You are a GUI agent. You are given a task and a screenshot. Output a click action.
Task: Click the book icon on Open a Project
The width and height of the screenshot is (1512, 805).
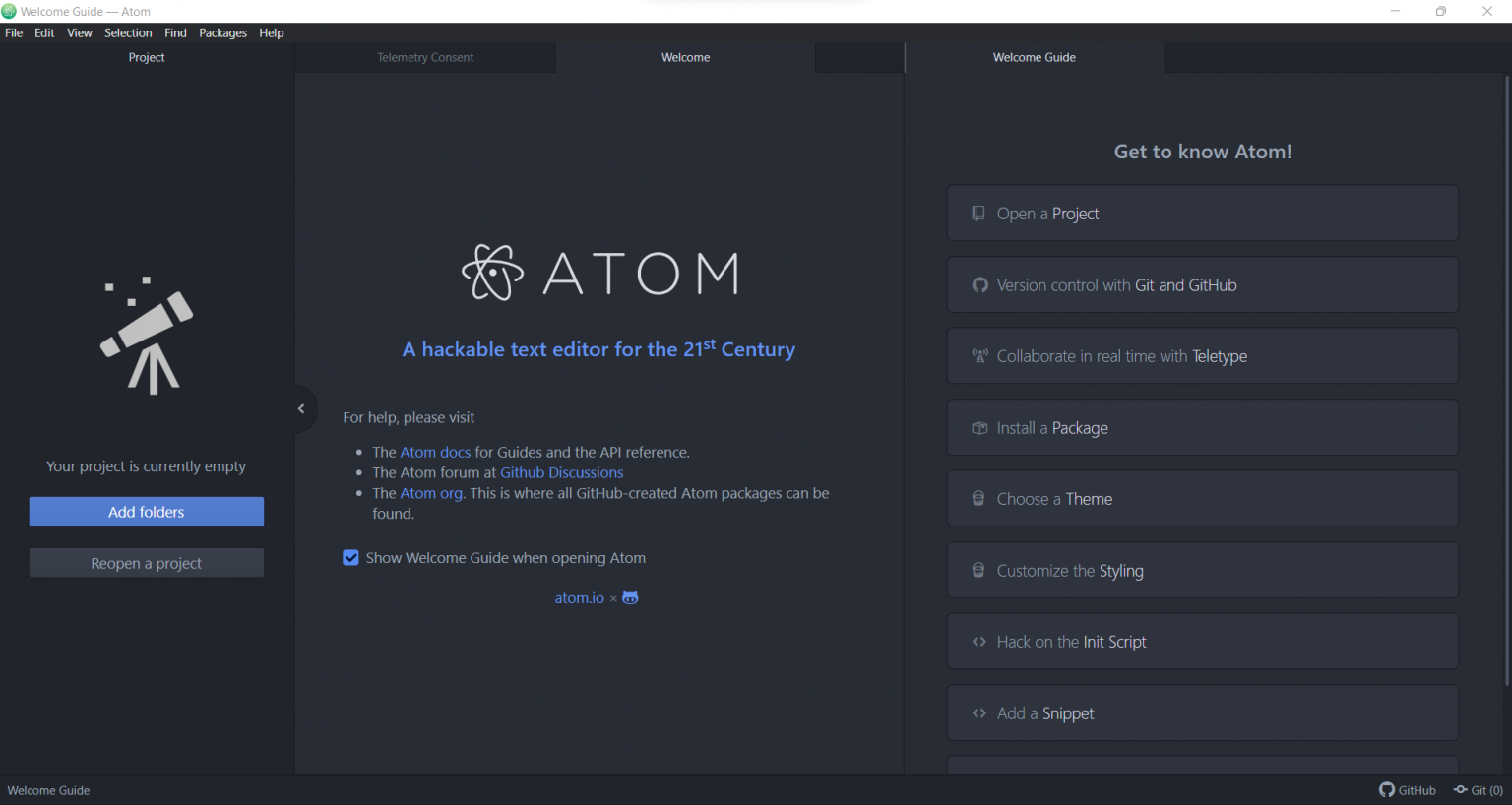click(x=977, y=213)
